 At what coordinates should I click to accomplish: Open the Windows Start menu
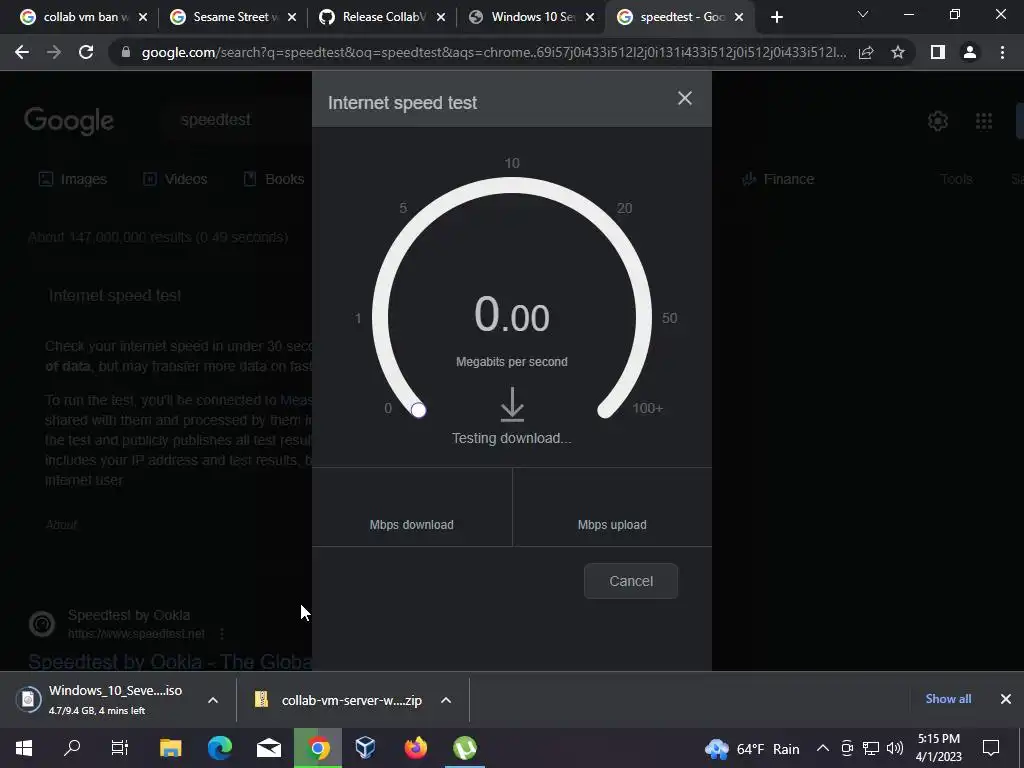coord(24,748)
